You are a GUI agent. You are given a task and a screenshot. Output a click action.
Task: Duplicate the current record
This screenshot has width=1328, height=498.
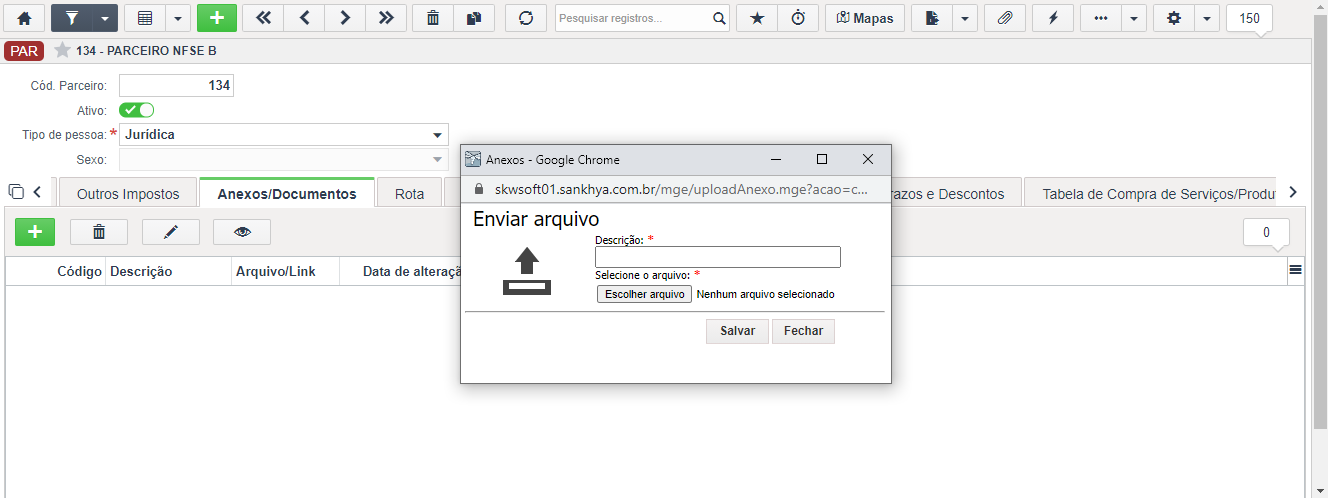474,18
